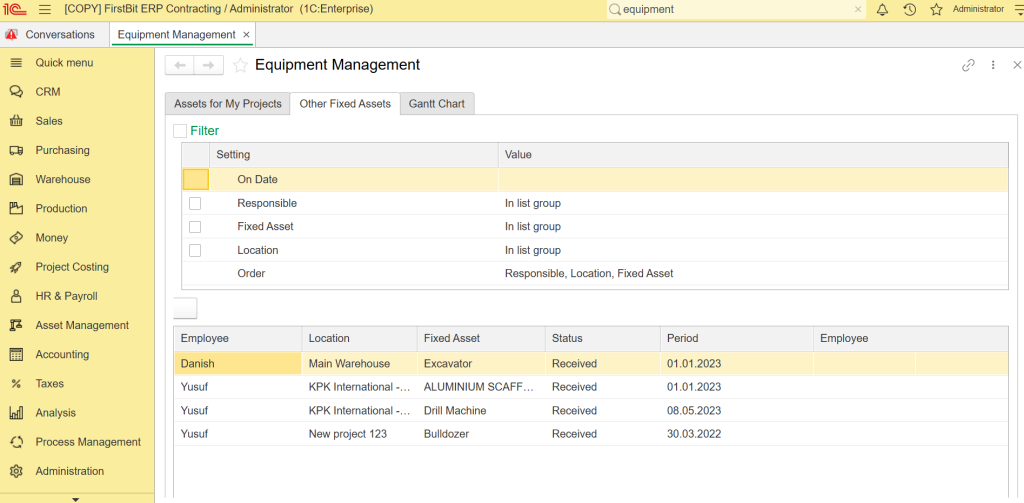Click the 08.05.2023 period cell
Image resolution: width=1024 pixels, height=503 pixels.
[x=736, y=411]
